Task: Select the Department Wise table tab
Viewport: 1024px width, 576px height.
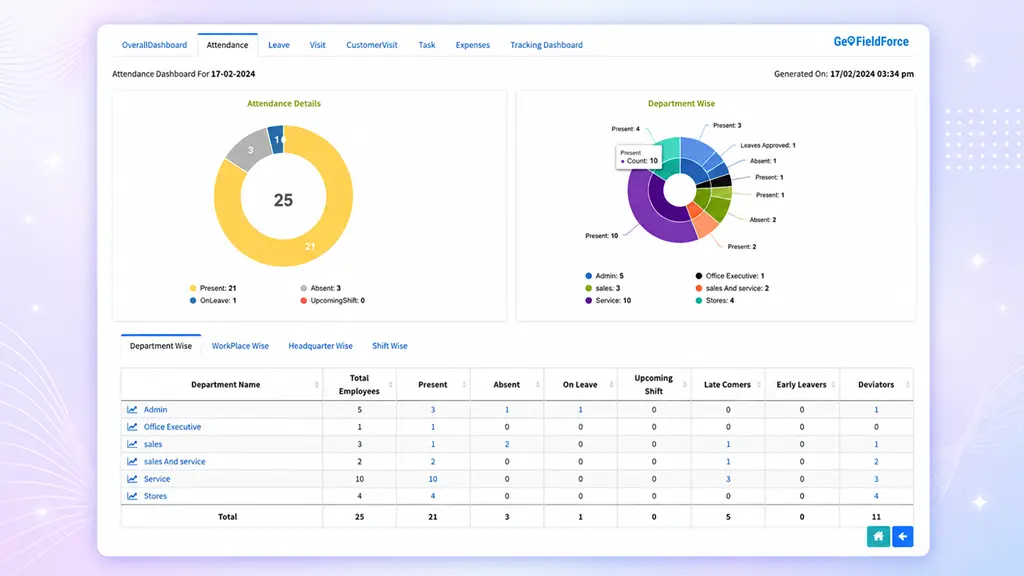Action: [161, 346]
